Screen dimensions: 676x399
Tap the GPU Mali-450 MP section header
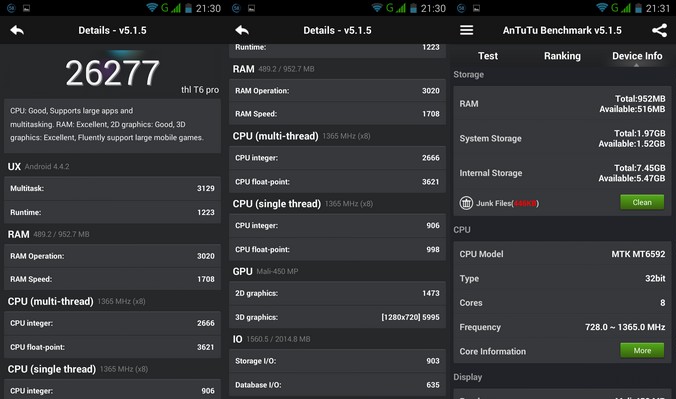(x=265, y=271)
